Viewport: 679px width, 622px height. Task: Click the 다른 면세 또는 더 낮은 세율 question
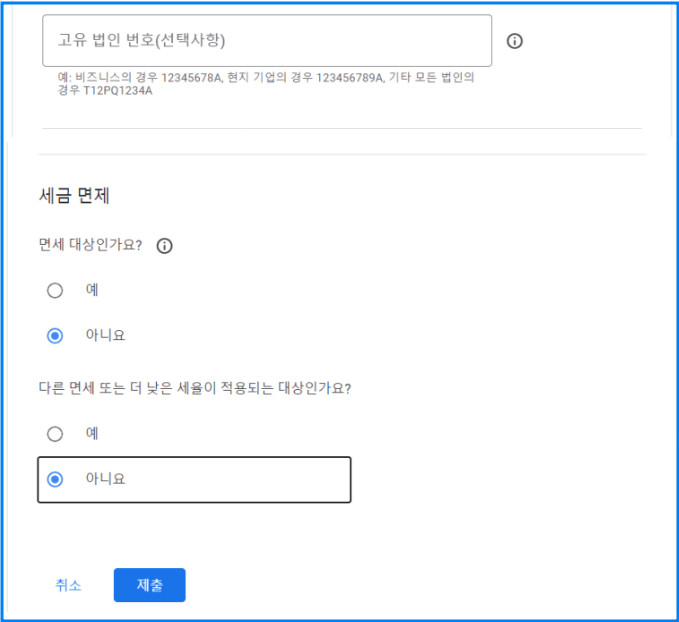(195, 388)
